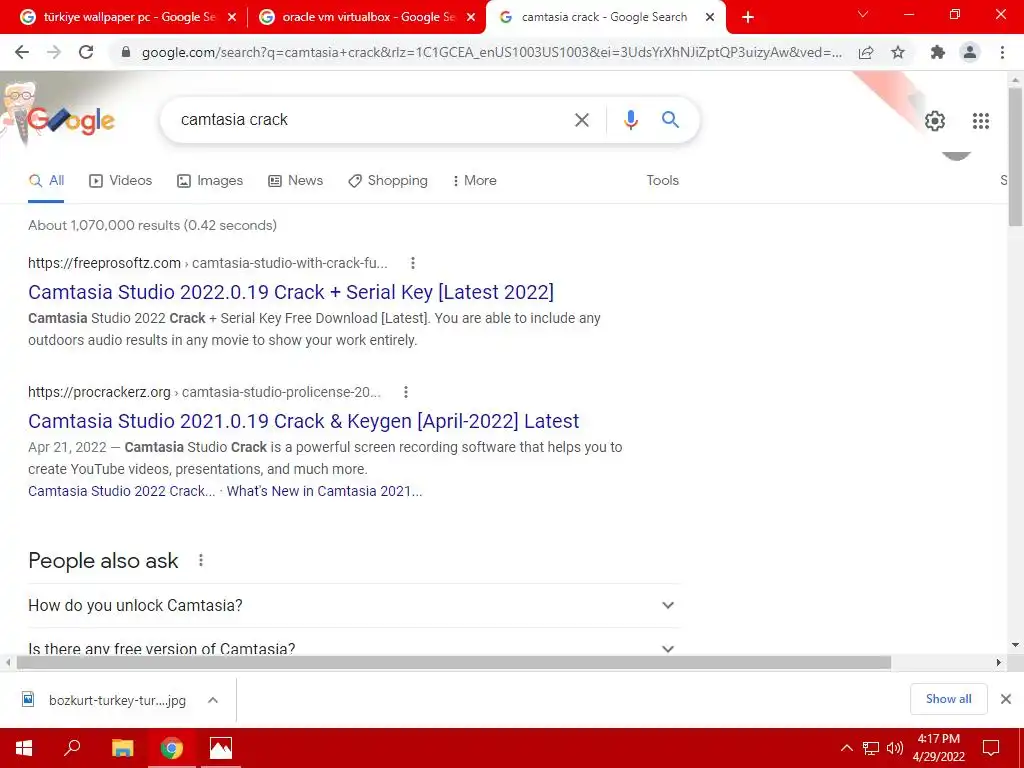Select the Images results tab

[210, 181]
